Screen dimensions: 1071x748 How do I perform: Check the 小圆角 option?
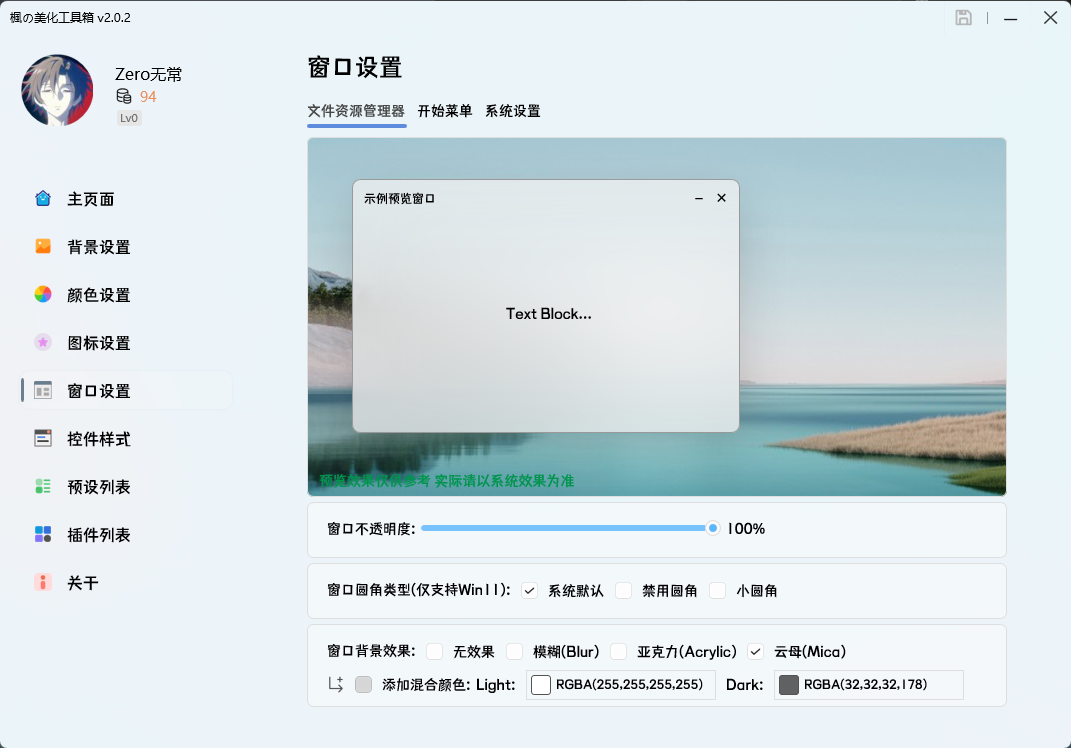pyautogui.click(x=718, y=590)
